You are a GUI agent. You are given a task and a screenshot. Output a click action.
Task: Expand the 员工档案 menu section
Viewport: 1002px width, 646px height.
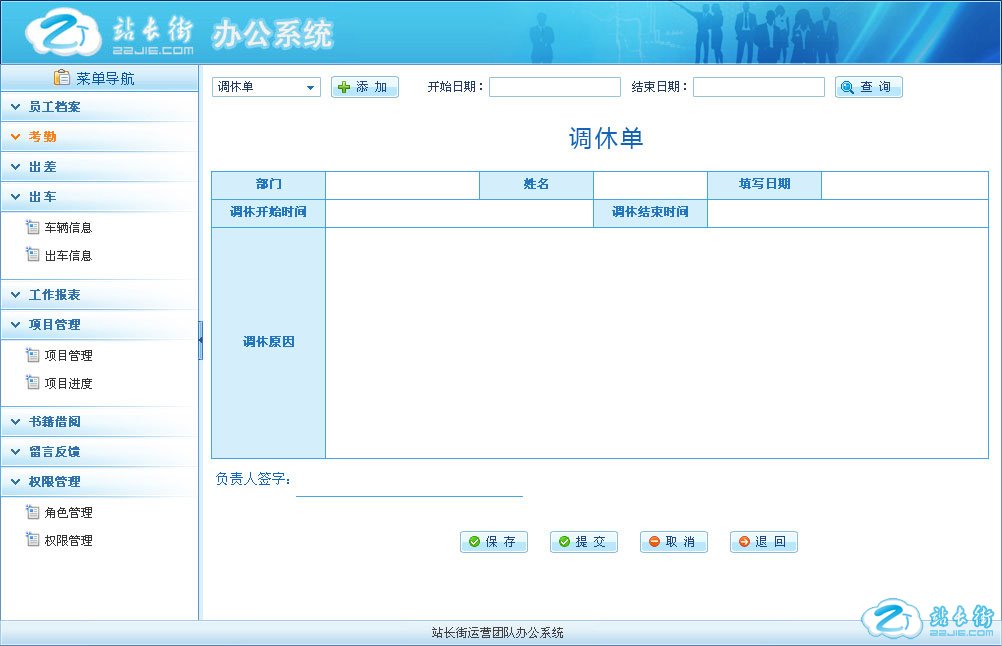click(x=54, y=107)
